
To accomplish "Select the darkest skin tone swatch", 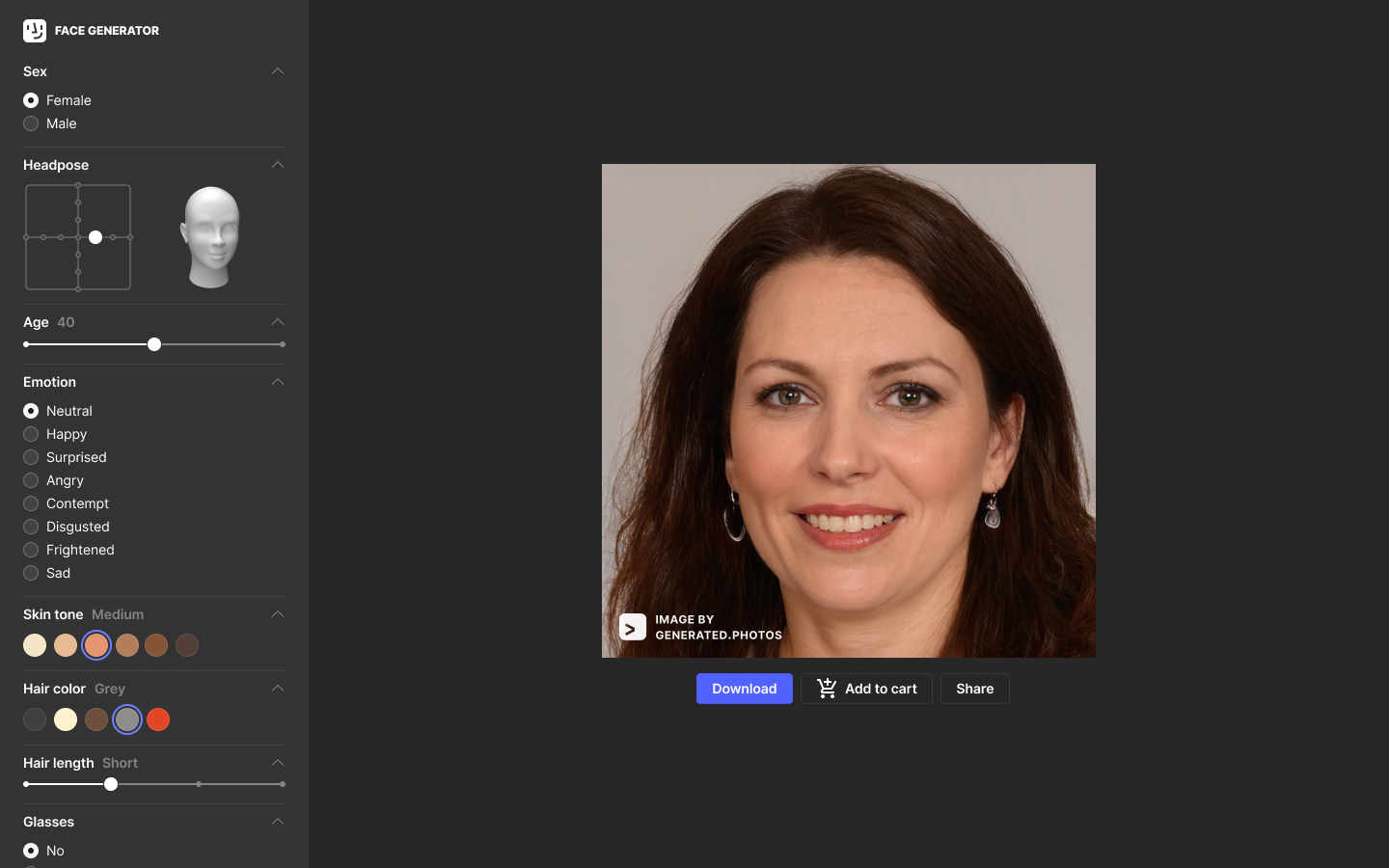I will pyautogui.click(x=187, y=645).
